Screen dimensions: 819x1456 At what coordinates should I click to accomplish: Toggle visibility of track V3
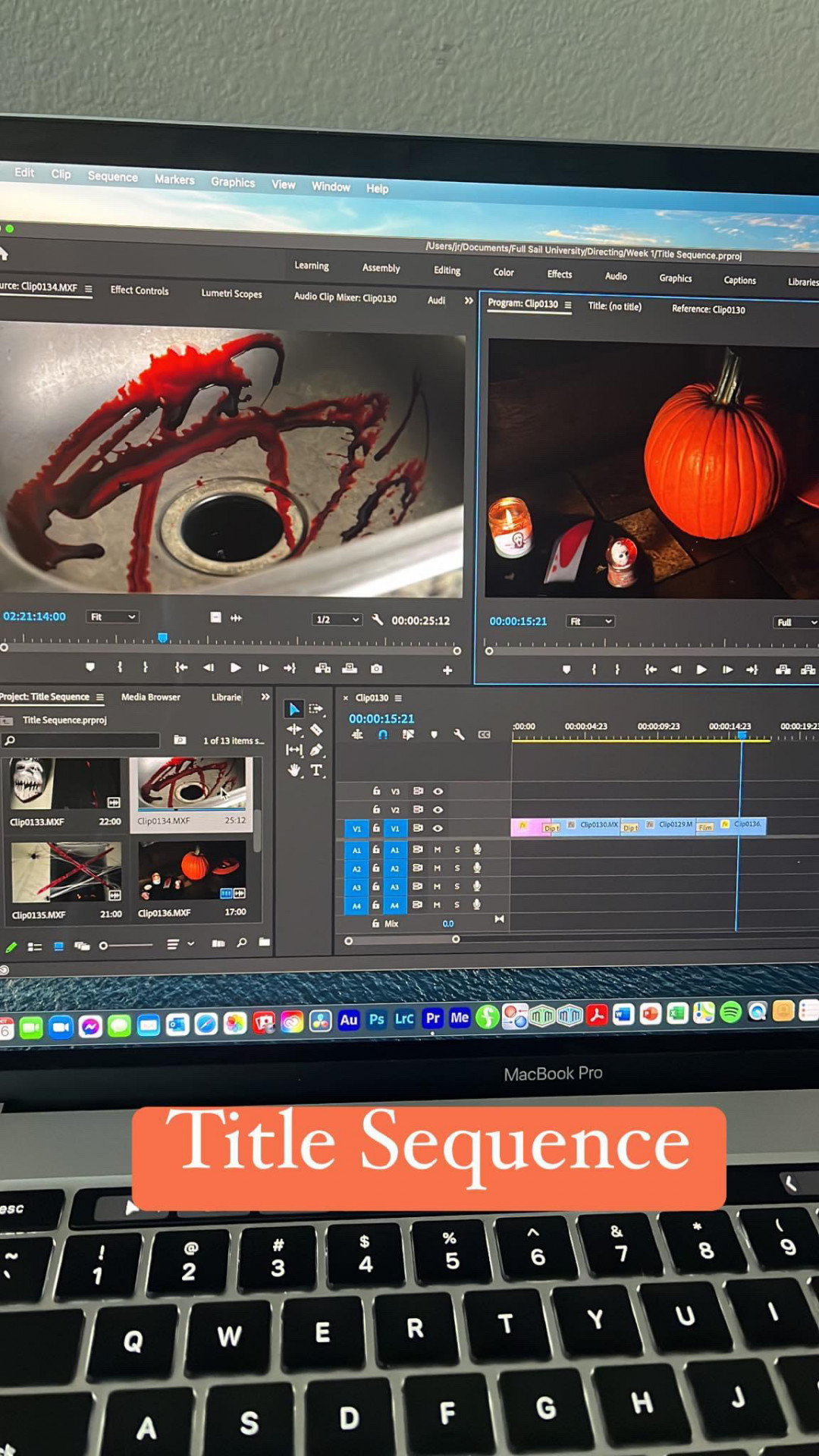438,791
